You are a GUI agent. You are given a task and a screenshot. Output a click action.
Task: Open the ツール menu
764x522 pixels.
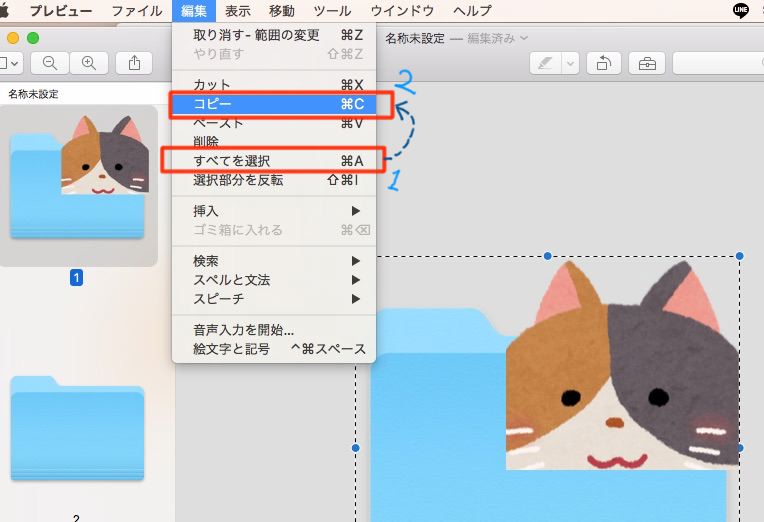(332, 10)
